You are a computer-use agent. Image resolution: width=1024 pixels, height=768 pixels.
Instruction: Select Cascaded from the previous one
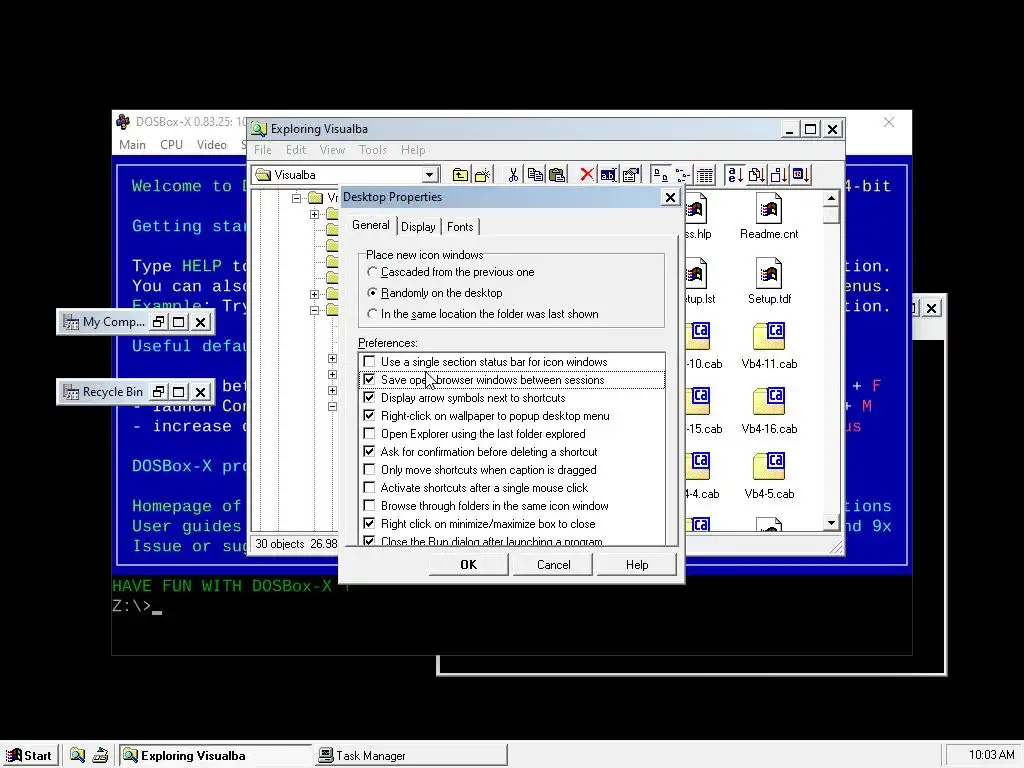point(372,272)
